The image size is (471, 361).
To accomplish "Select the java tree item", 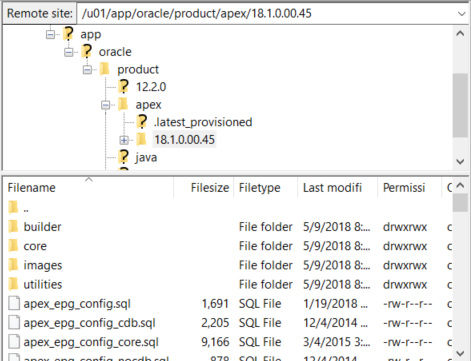I will click(x=146, y=157).
